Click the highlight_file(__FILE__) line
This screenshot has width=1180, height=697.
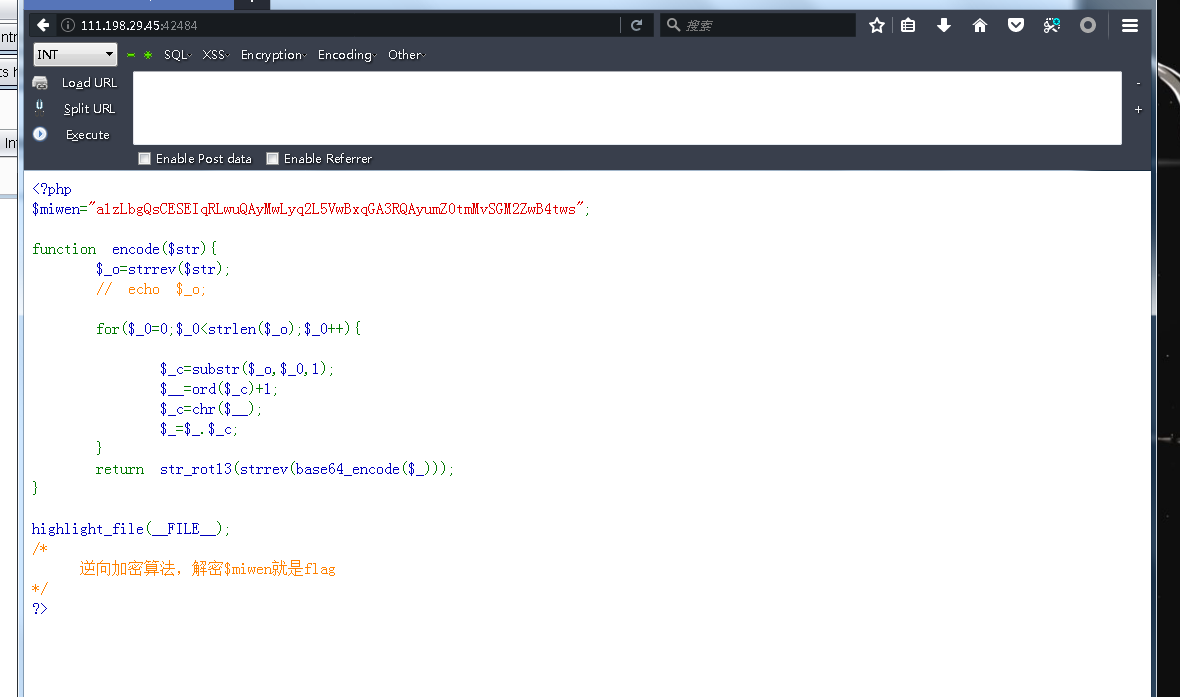[x=131, y=529]
